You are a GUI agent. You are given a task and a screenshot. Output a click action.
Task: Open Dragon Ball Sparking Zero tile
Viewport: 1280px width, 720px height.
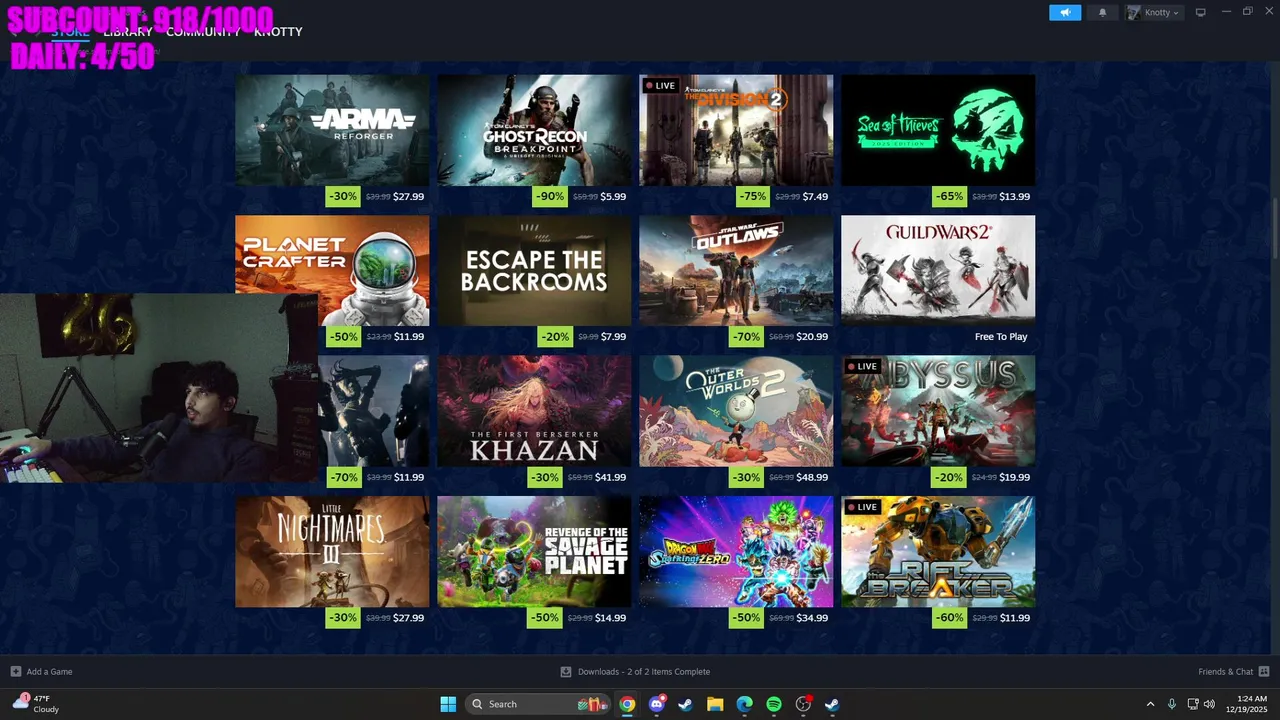pos(736,552)
